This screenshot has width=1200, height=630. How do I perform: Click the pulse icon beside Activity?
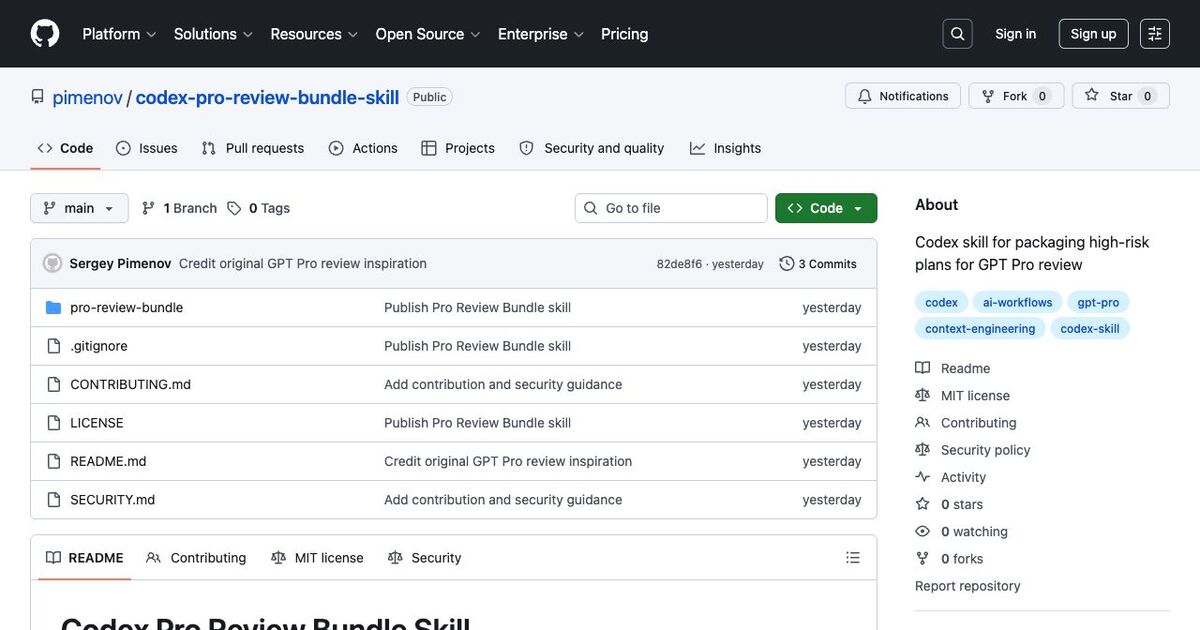click(x=922, y=477)
